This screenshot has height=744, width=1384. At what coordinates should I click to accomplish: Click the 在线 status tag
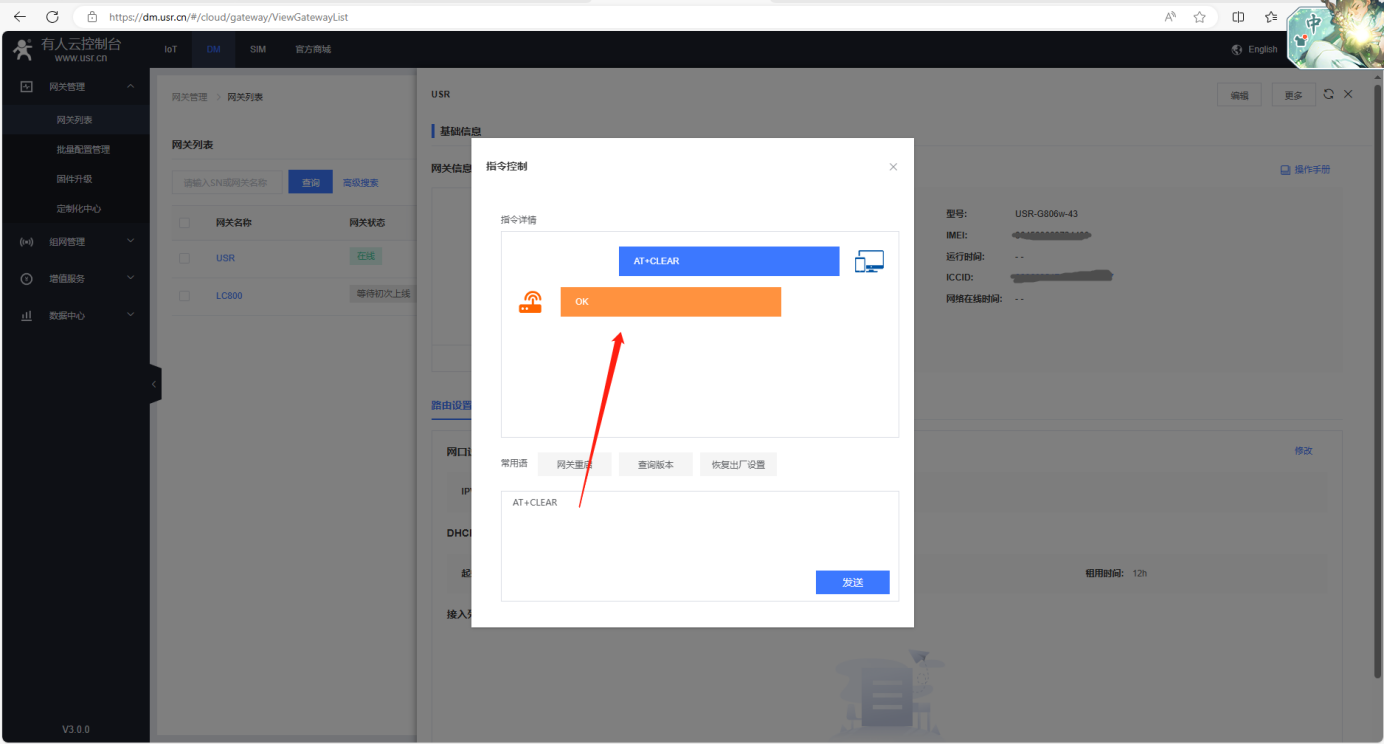point(366,257)
